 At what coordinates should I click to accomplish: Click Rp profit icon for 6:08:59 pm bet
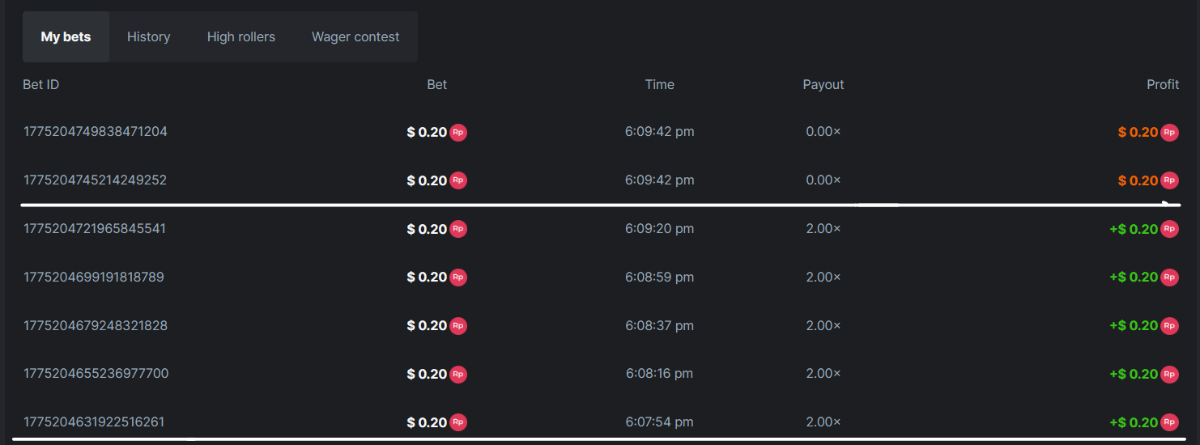1170,277
